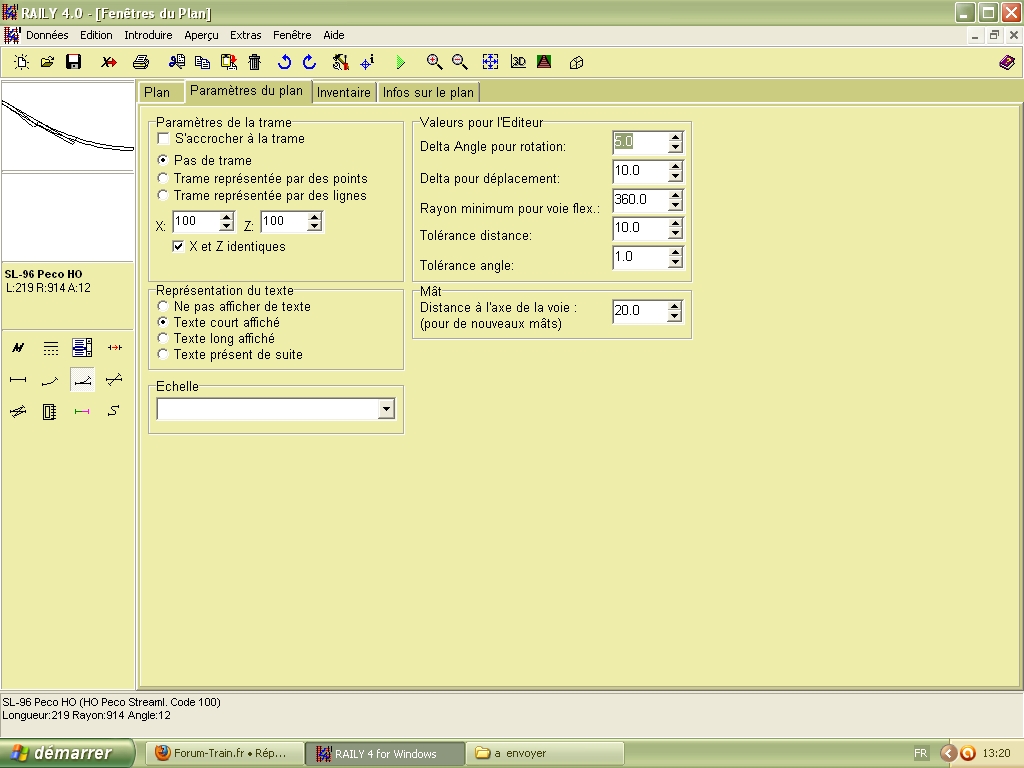Click the Tolérance distance input field

pos(640,228)
